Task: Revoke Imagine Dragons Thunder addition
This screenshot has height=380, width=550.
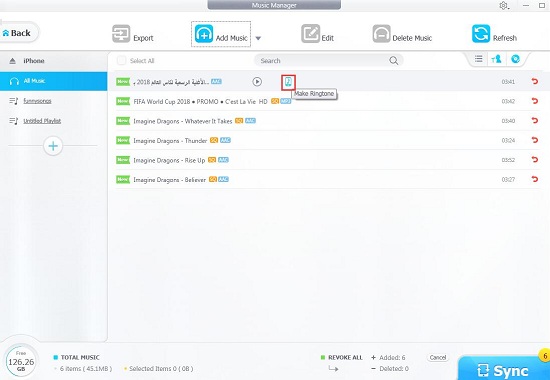Action: (x=534, y=140)
